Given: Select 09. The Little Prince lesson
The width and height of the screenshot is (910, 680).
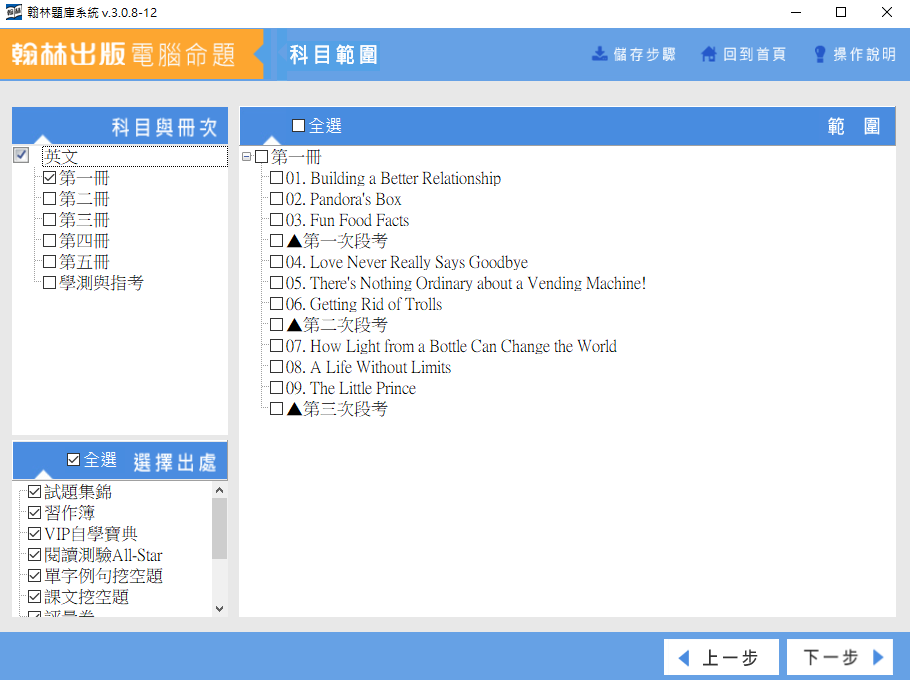Looking at the screenshot, I should coord(362,388).
